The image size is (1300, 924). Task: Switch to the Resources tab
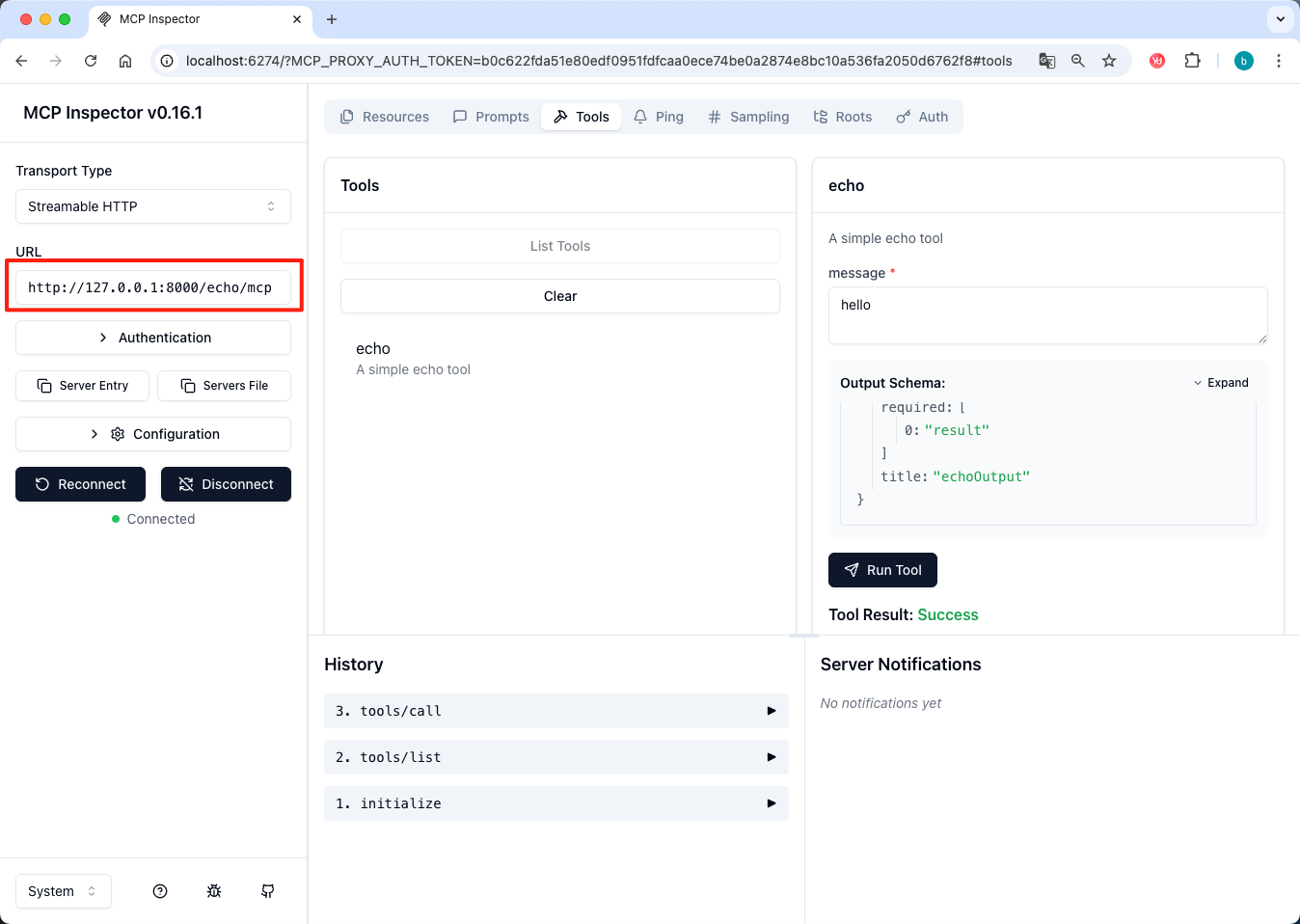coord(385,117)
